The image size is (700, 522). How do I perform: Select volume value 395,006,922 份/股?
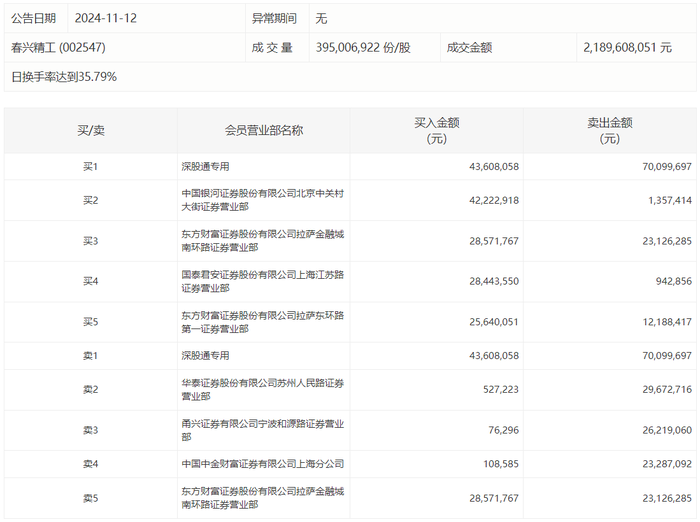[363, 47]
